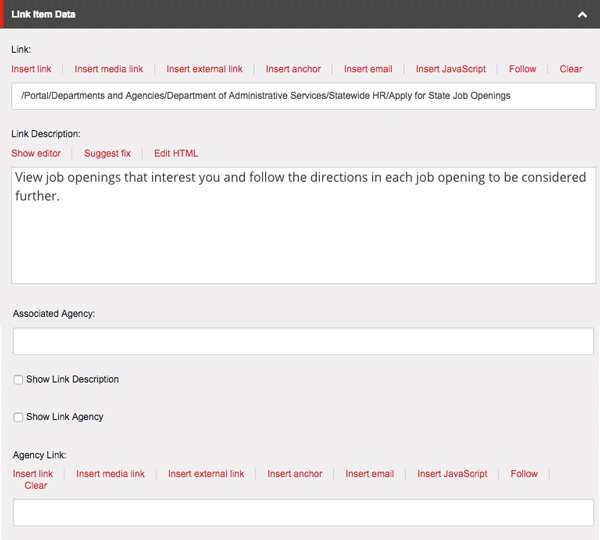Image resolution: width=600 pixels, height=540 pixels.
Task: Click the Link path input field
Action: (x=304, y=96)
